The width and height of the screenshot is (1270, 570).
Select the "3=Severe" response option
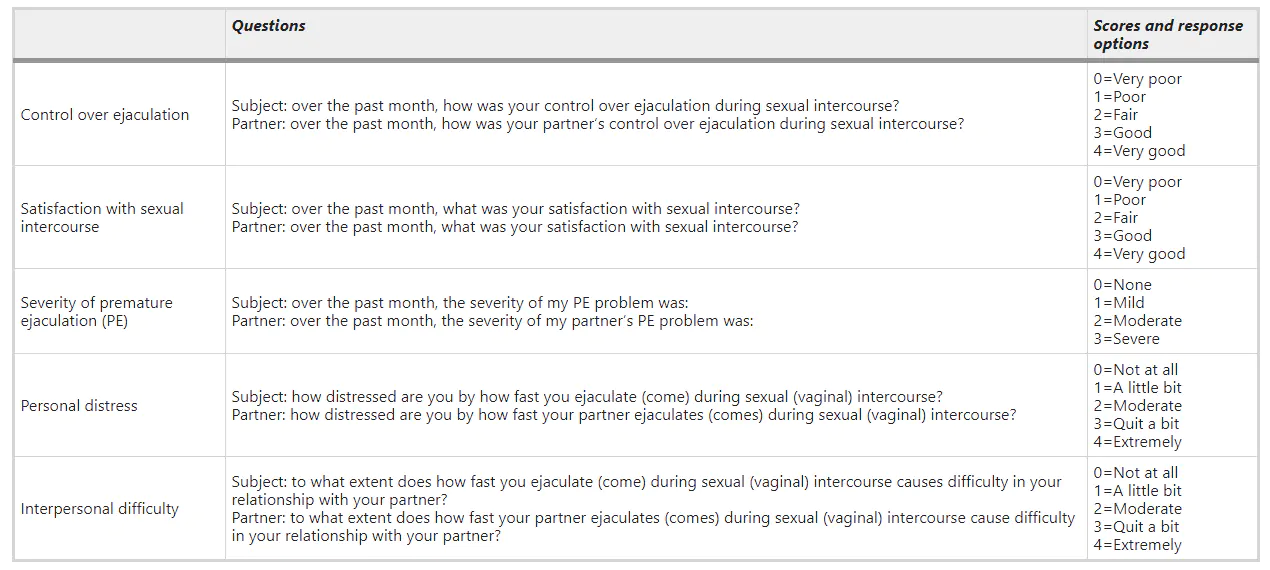click(1126, 339)
